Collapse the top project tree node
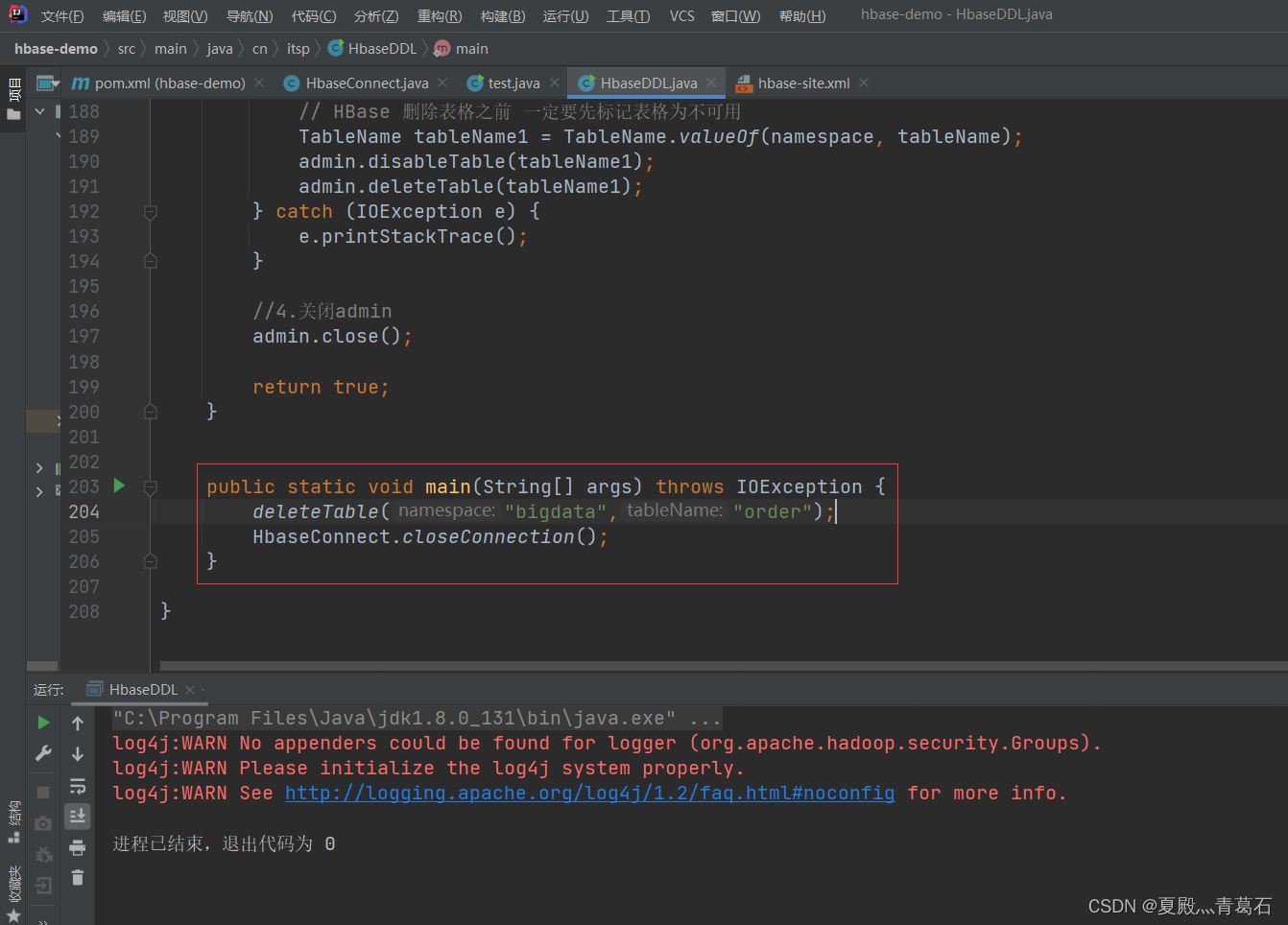The height and width of the screenshot is (925, 1288). click(39, 111)
